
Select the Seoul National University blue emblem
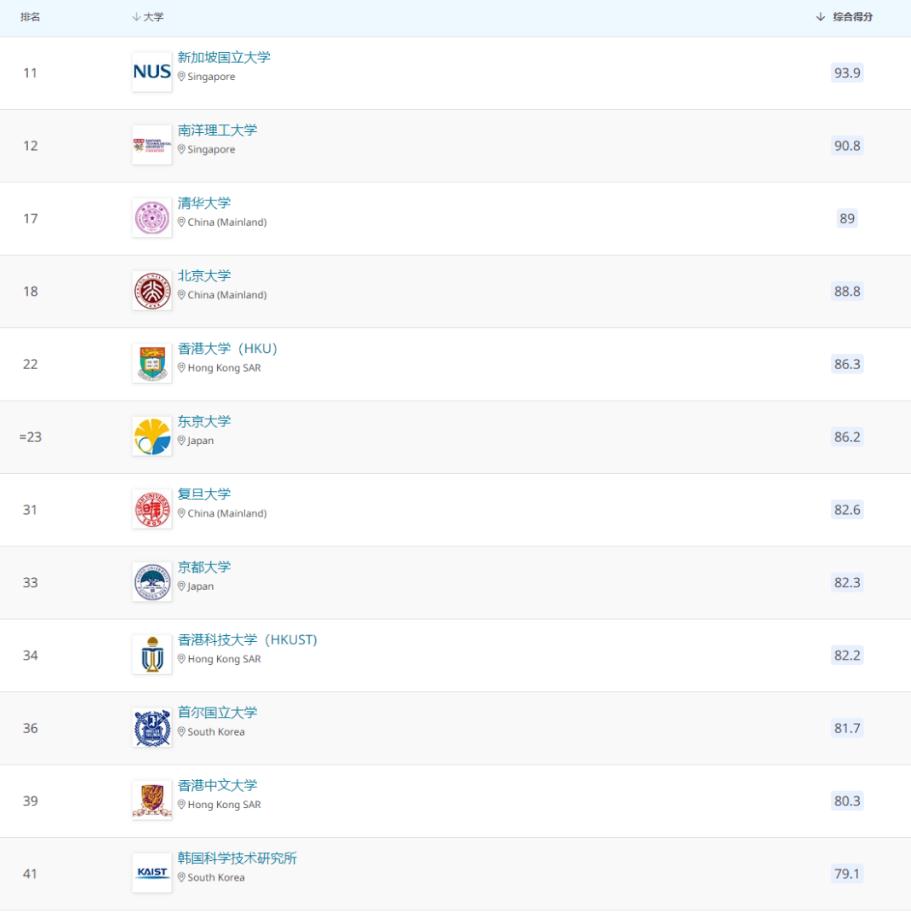tap(152, 727)
